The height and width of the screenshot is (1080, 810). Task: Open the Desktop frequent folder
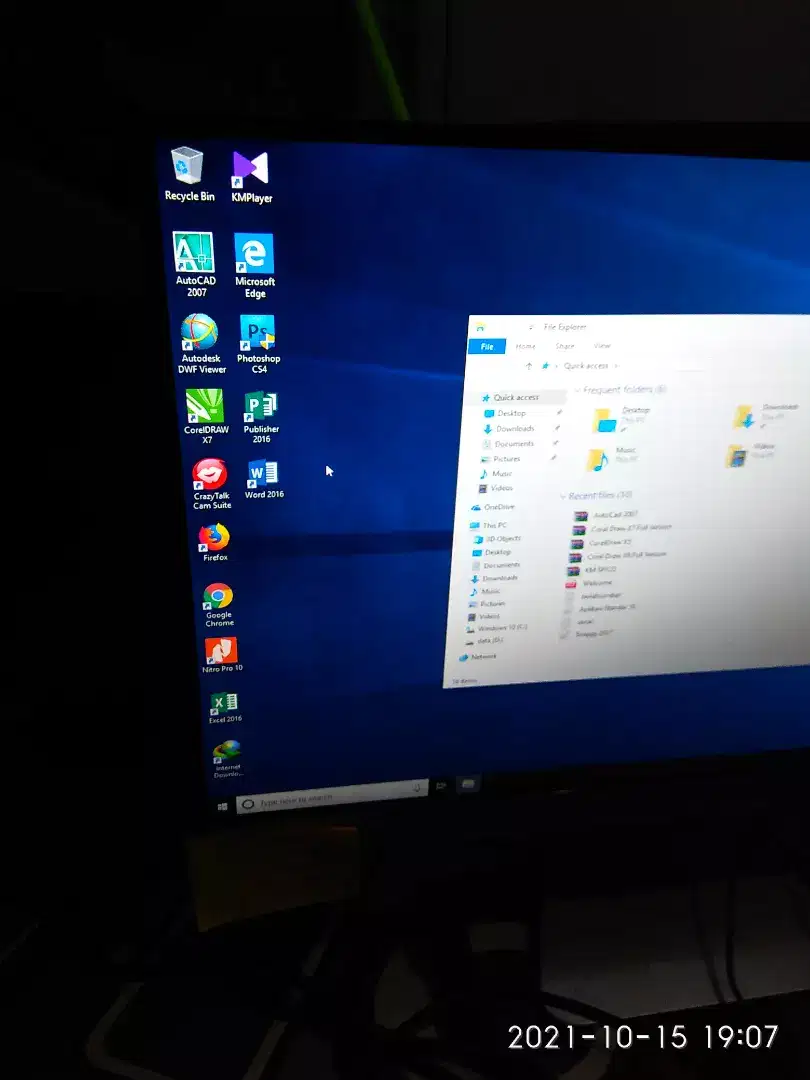pyautogui.click(x=622, y=419)
